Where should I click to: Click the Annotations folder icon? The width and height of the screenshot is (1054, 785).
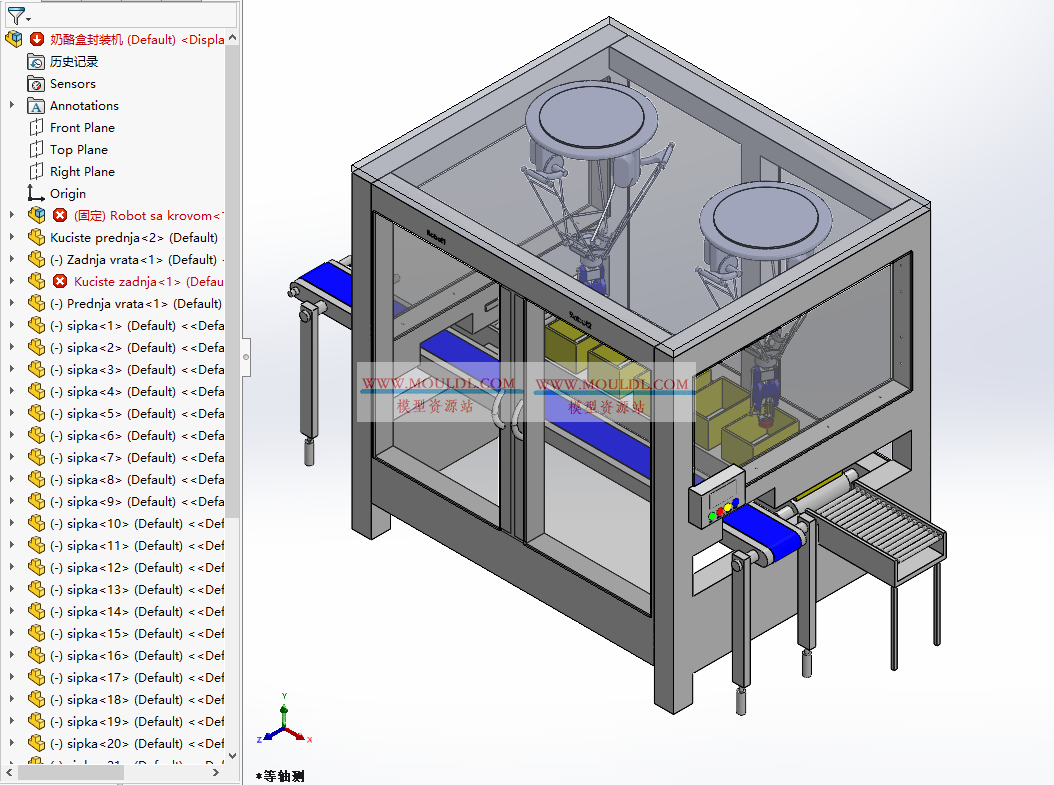coord(34,105)
